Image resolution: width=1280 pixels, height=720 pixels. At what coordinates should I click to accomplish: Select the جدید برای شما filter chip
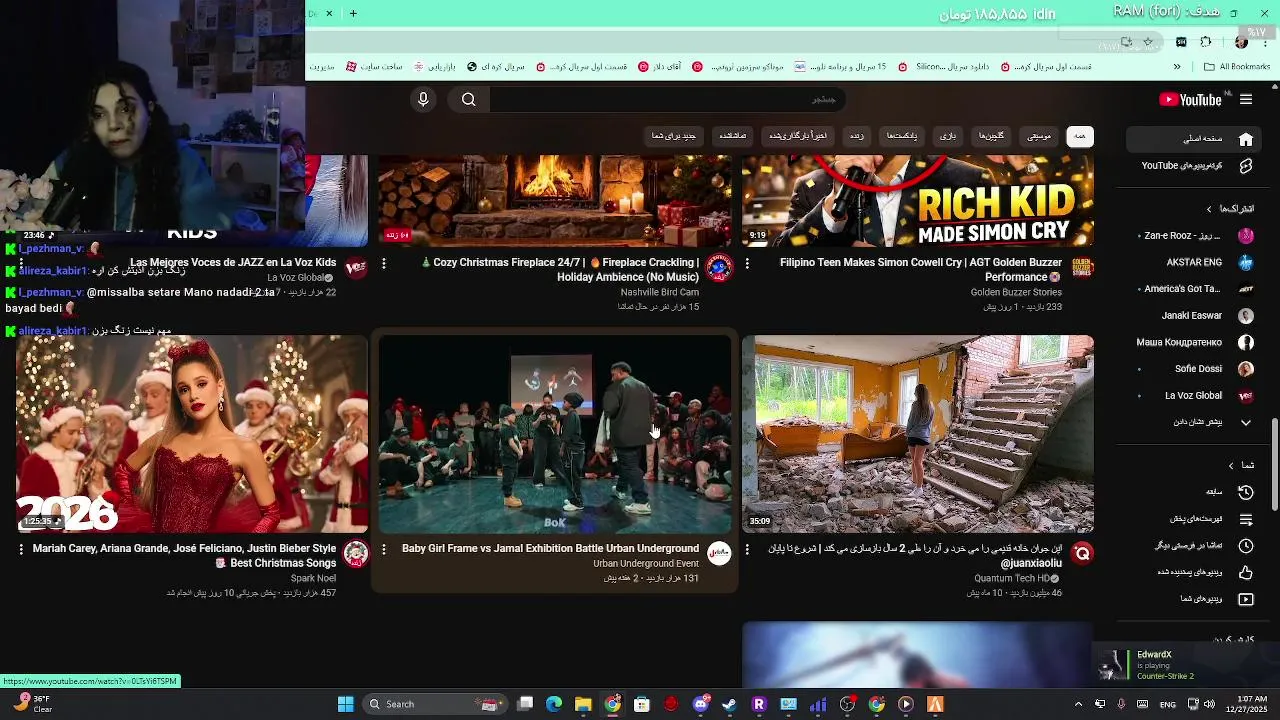point(674,136)
